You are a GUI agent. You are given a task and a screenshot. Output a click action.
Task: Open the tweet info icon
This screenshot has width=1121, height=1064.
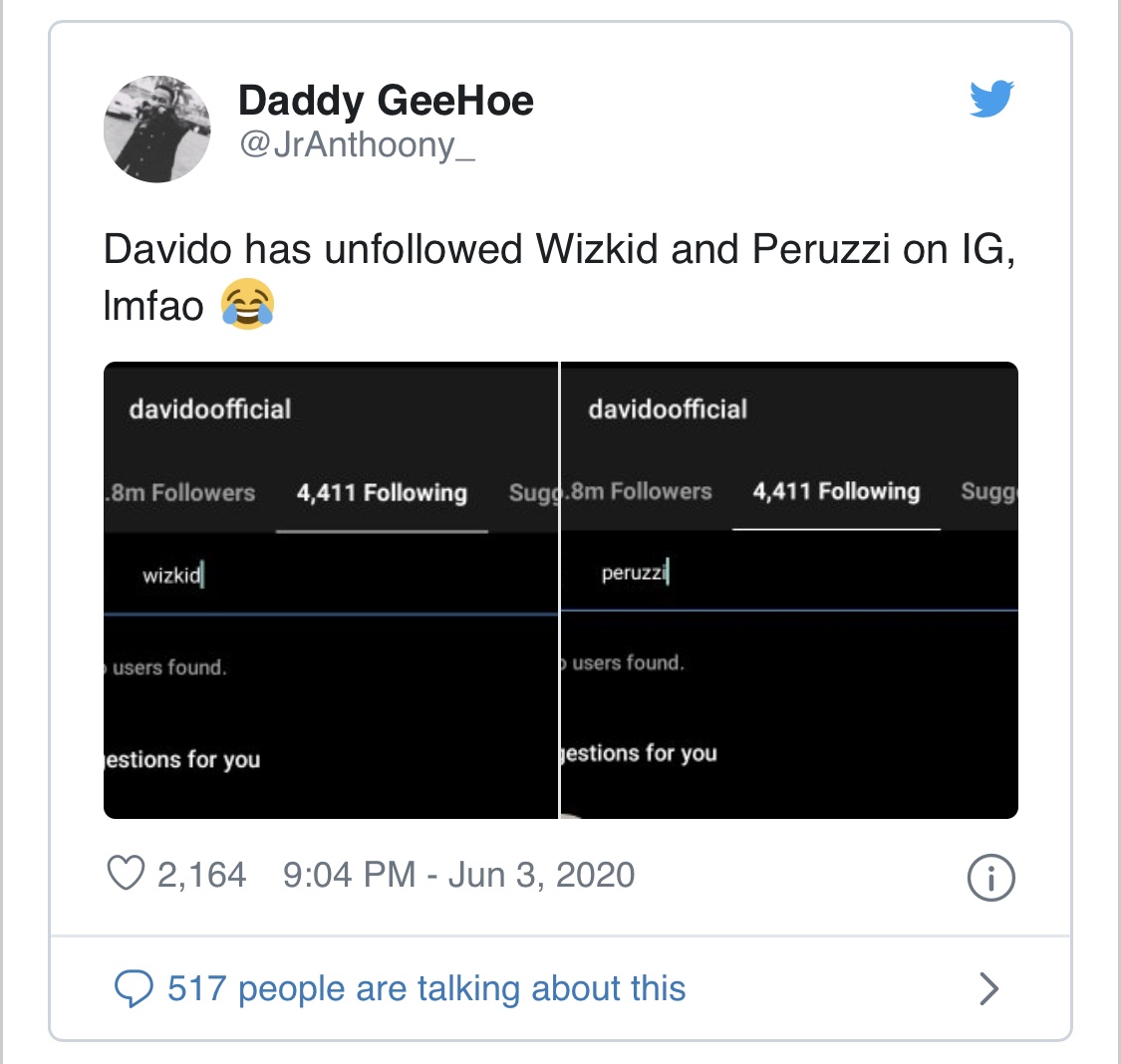point(990,878)
